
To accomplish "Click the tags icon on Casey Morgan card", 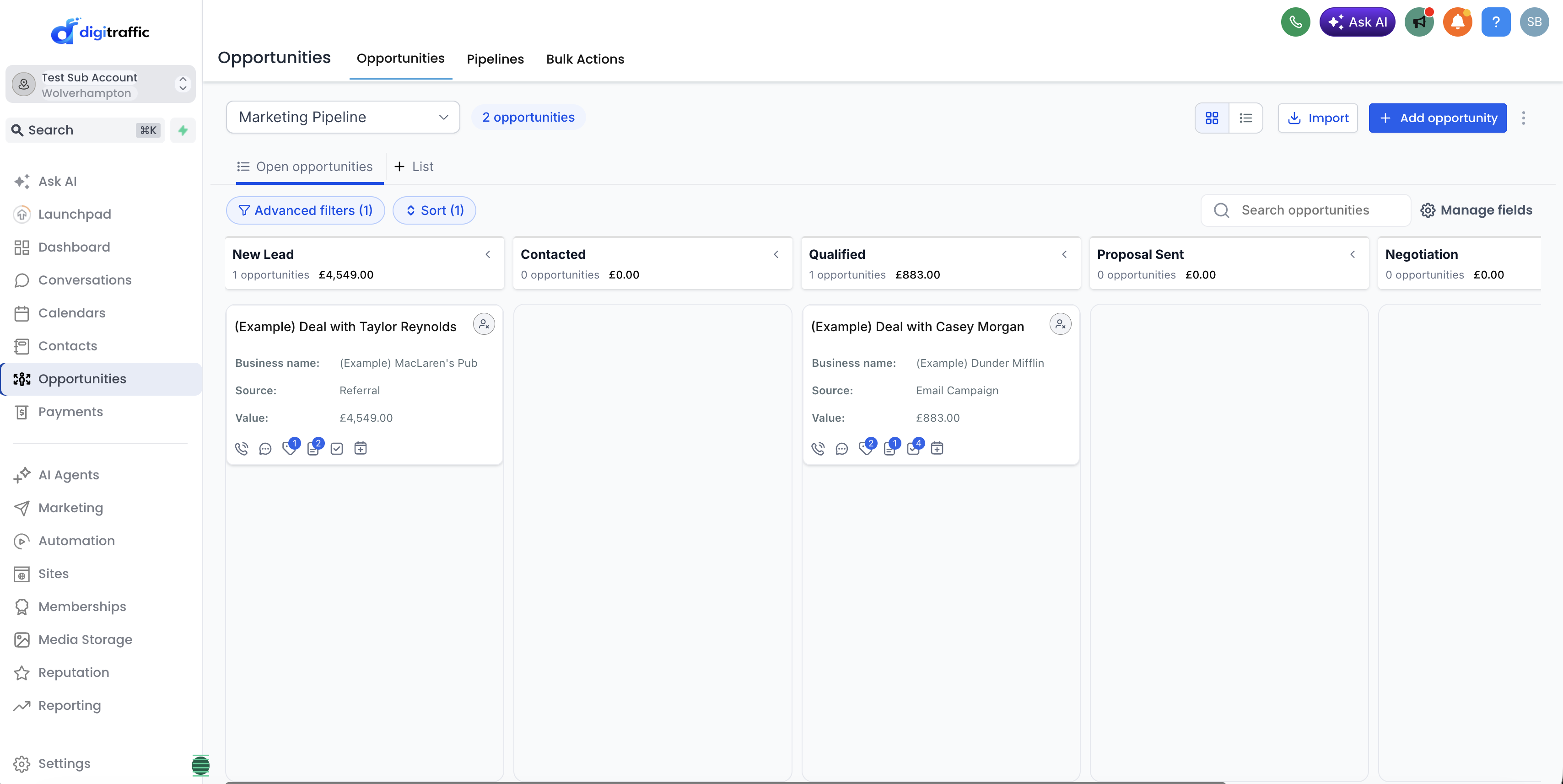I will click(866, 448).
